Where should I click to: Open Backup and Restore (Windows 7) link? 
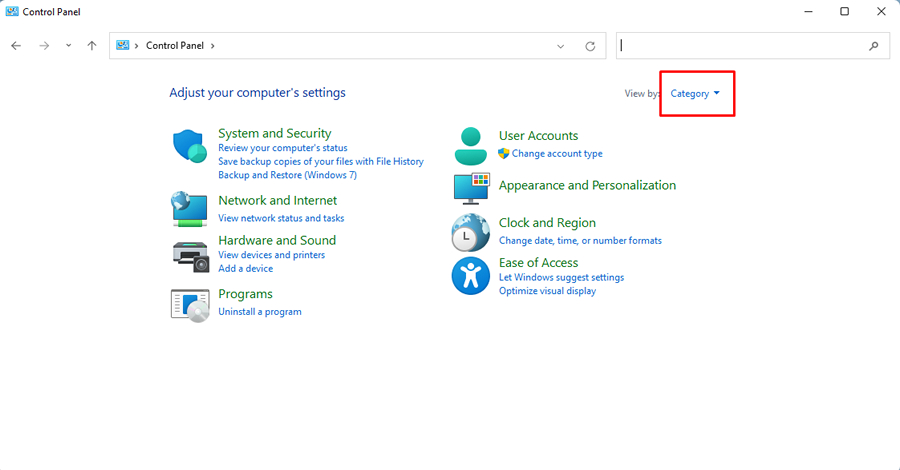click(287, 175)
